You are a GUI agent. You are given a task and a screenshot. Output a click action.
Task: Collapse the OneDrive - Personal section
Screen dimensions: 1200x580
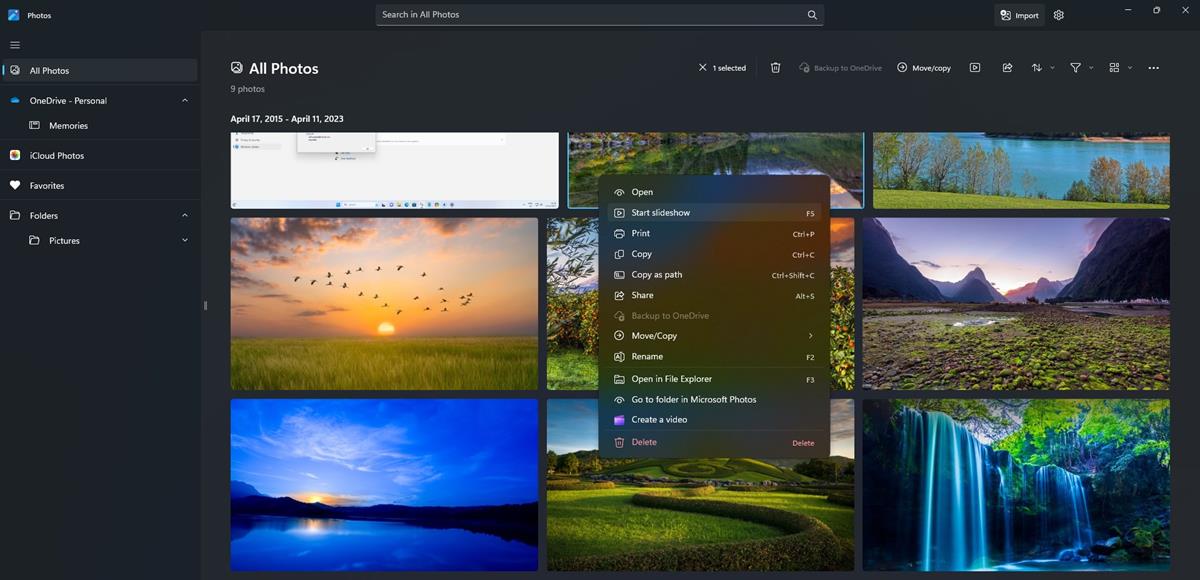pyautogui.click(x=184, y=100)
